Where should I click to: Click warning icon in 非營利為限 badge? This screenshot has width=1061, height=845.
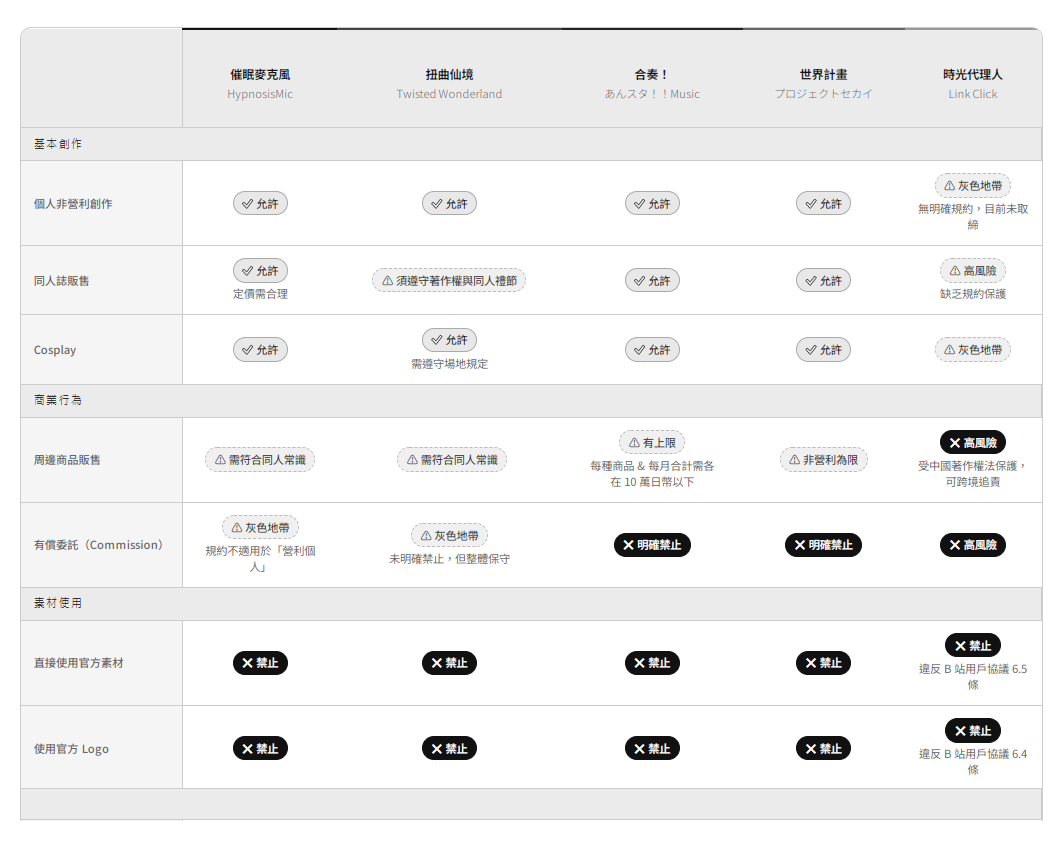[x=795, y=460]
